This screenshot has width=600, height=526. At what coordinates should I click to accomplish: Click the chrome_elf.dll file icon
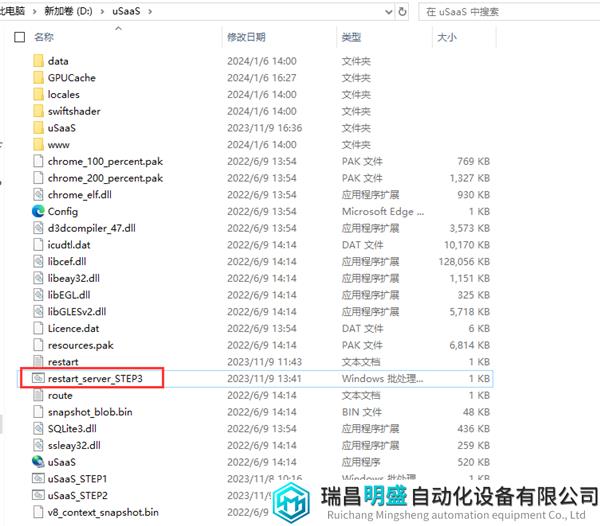pos(38,195)
